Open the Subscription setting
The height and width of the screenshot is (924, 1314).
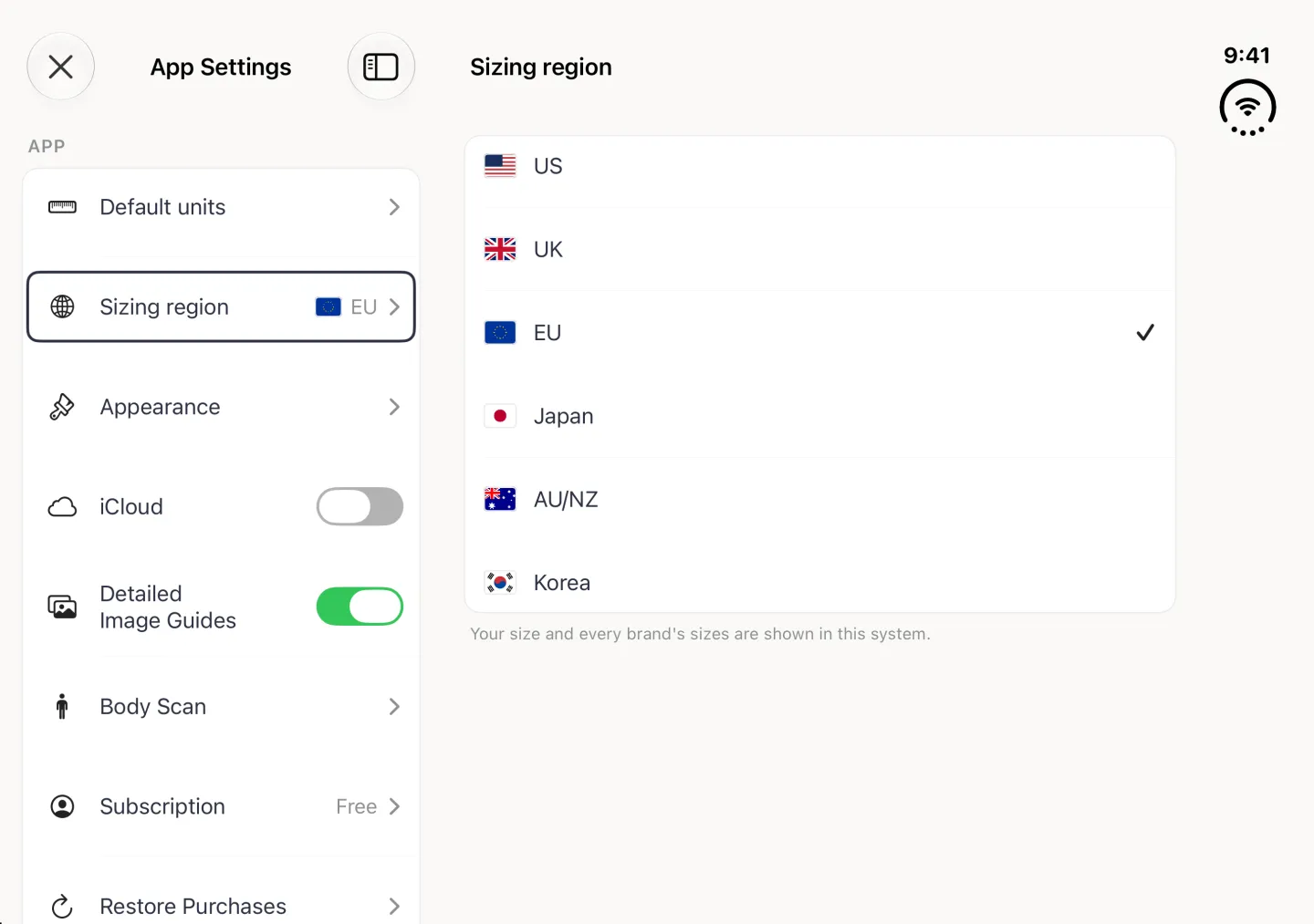click(x=221, y=806)
